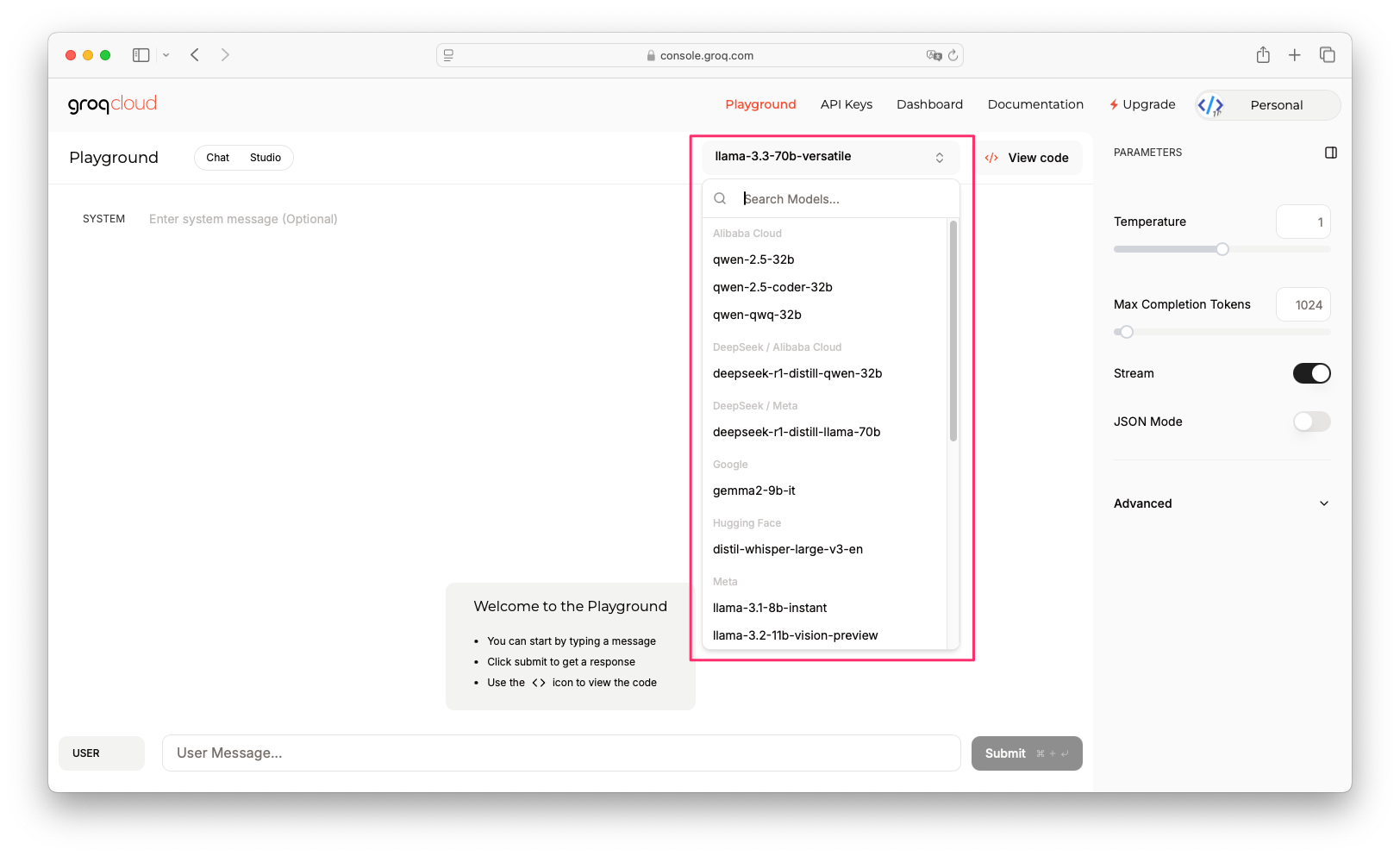Click the Temperature slider handle
Viewport: 1400px width, 856px height.
(x=1222, y=249)
